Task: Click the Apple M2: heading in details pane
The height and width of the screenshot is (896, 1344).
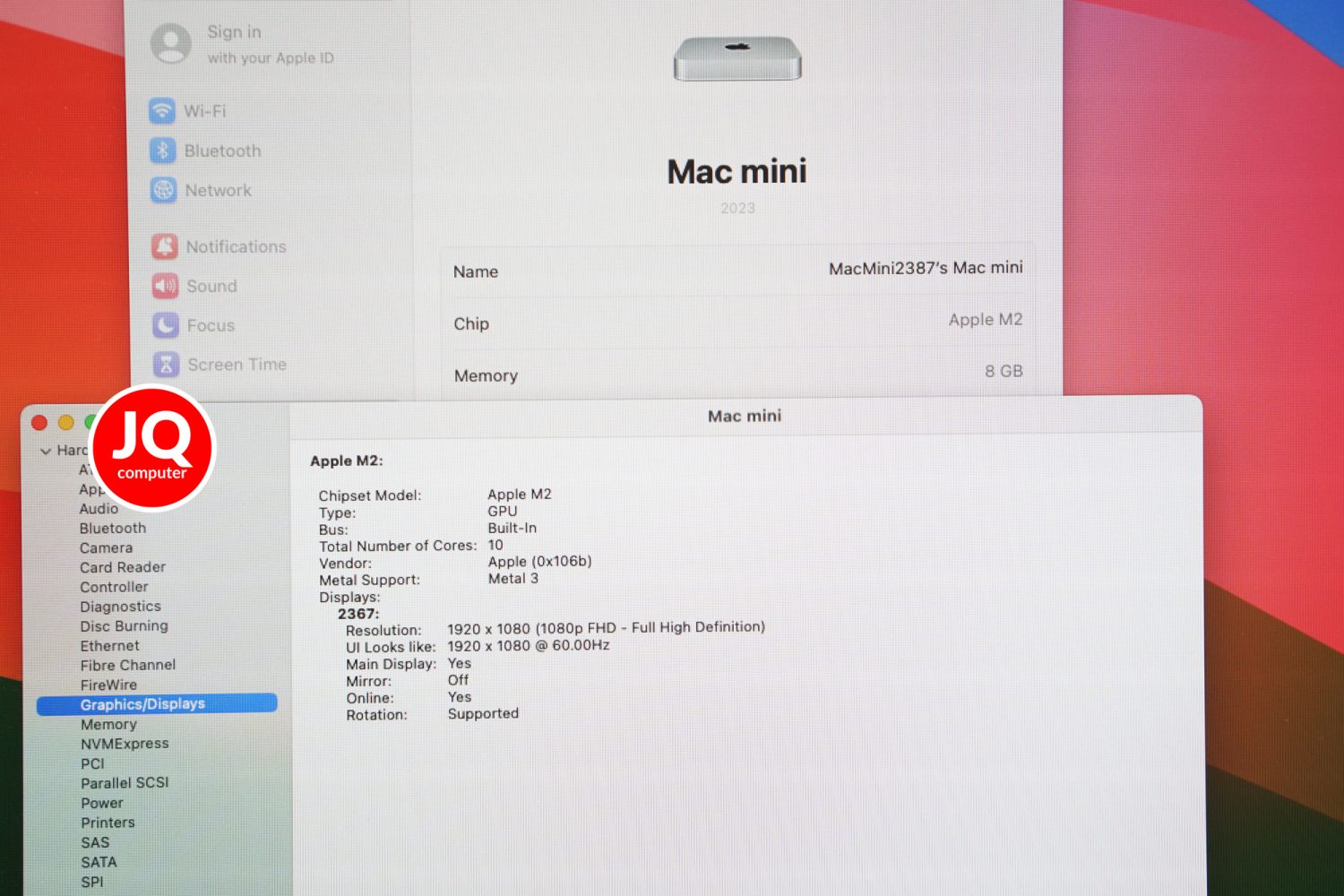Action: [x=346, y=461]
